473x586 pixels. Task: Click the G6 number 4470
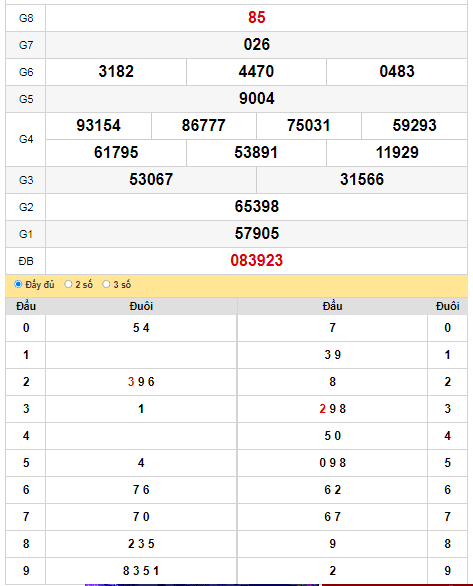point(256,71)
